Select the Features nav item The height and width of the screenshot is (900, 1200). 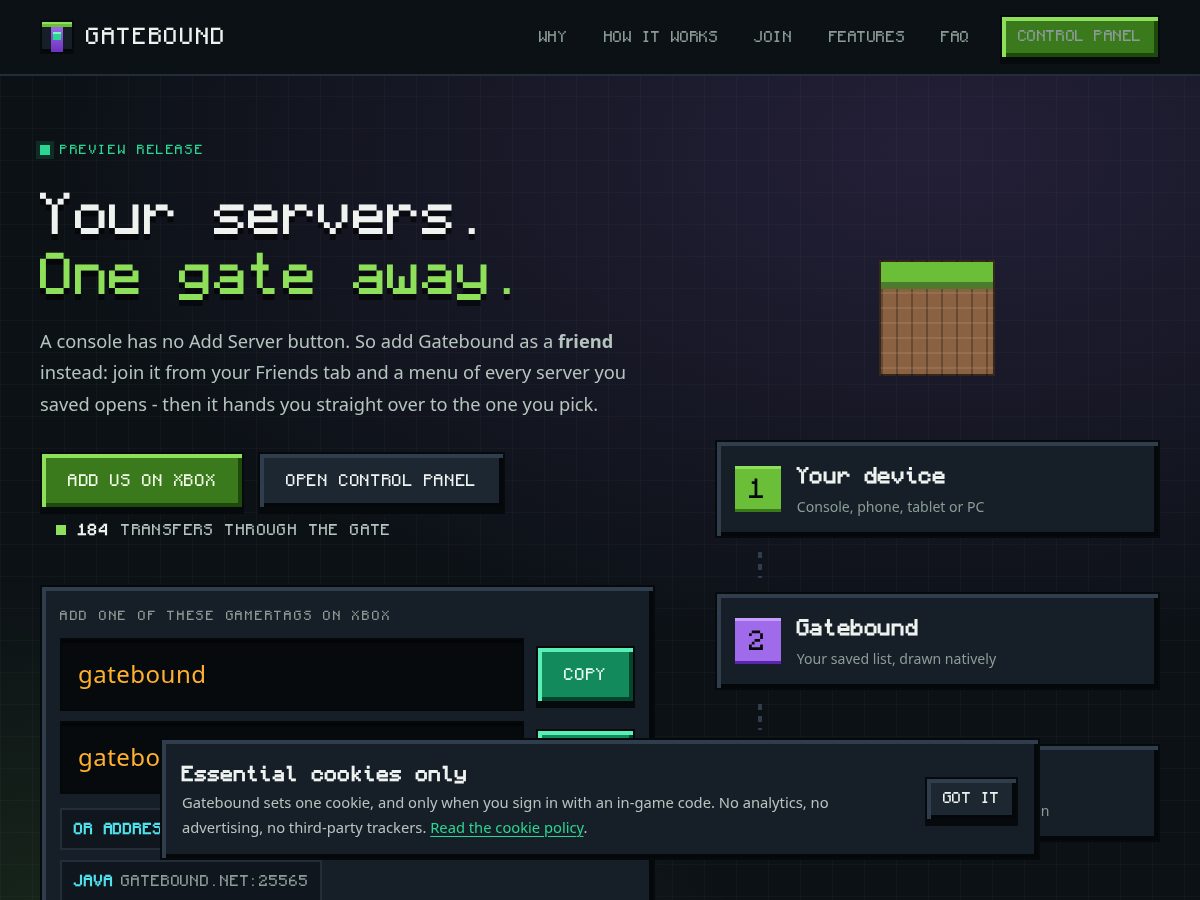click(866, 37)
